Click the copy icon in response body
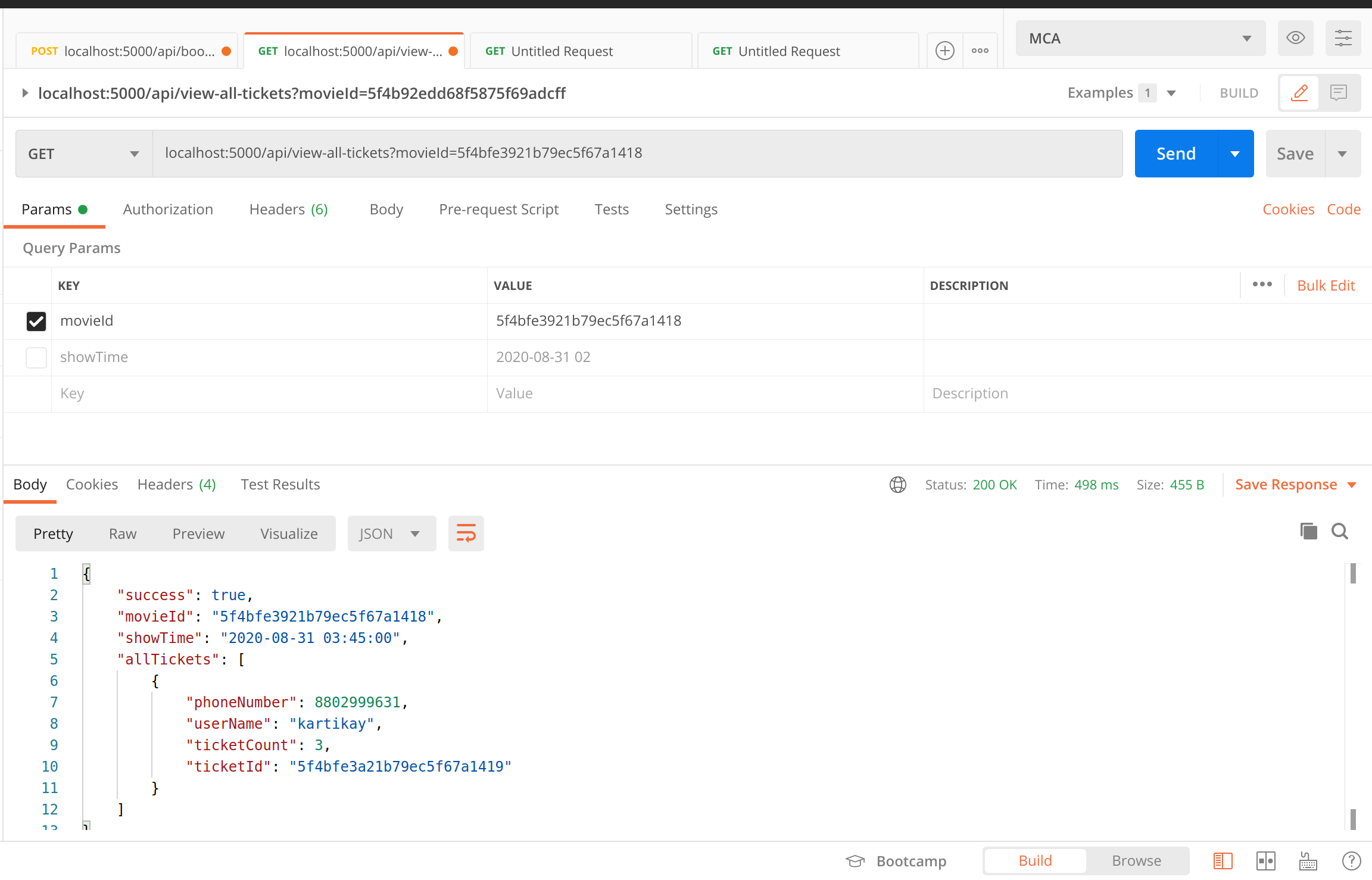The width and height of the screenshot is (1372, 880). [x=1308, y=532]
